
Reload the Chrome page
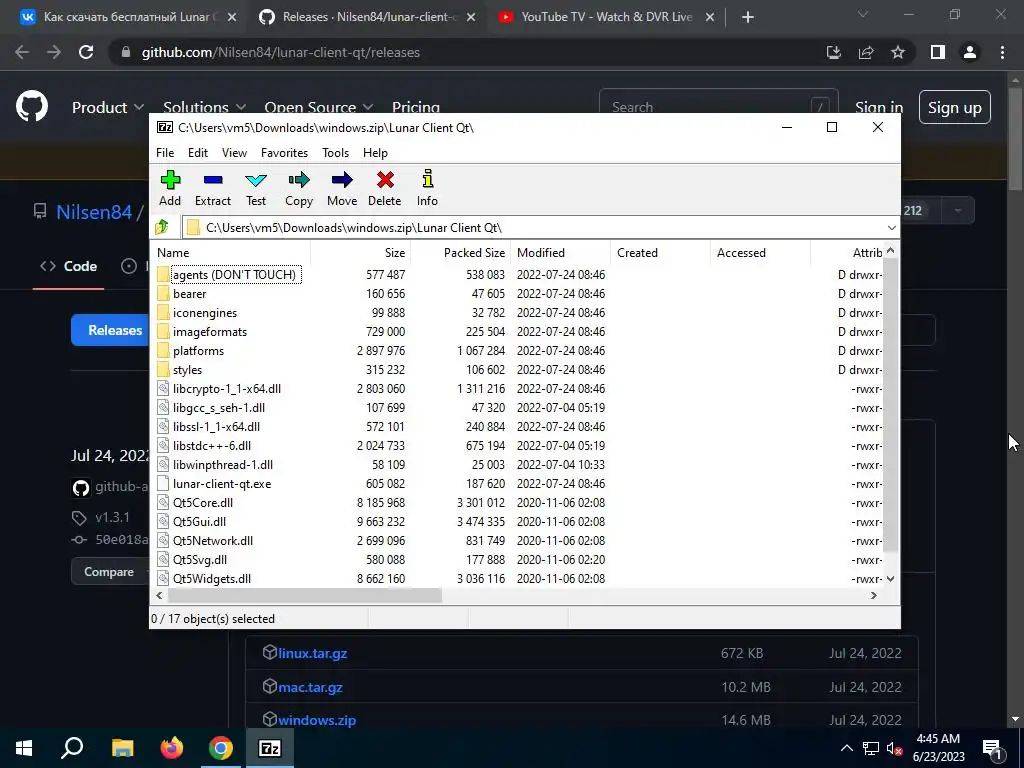(x=86, y=52)
